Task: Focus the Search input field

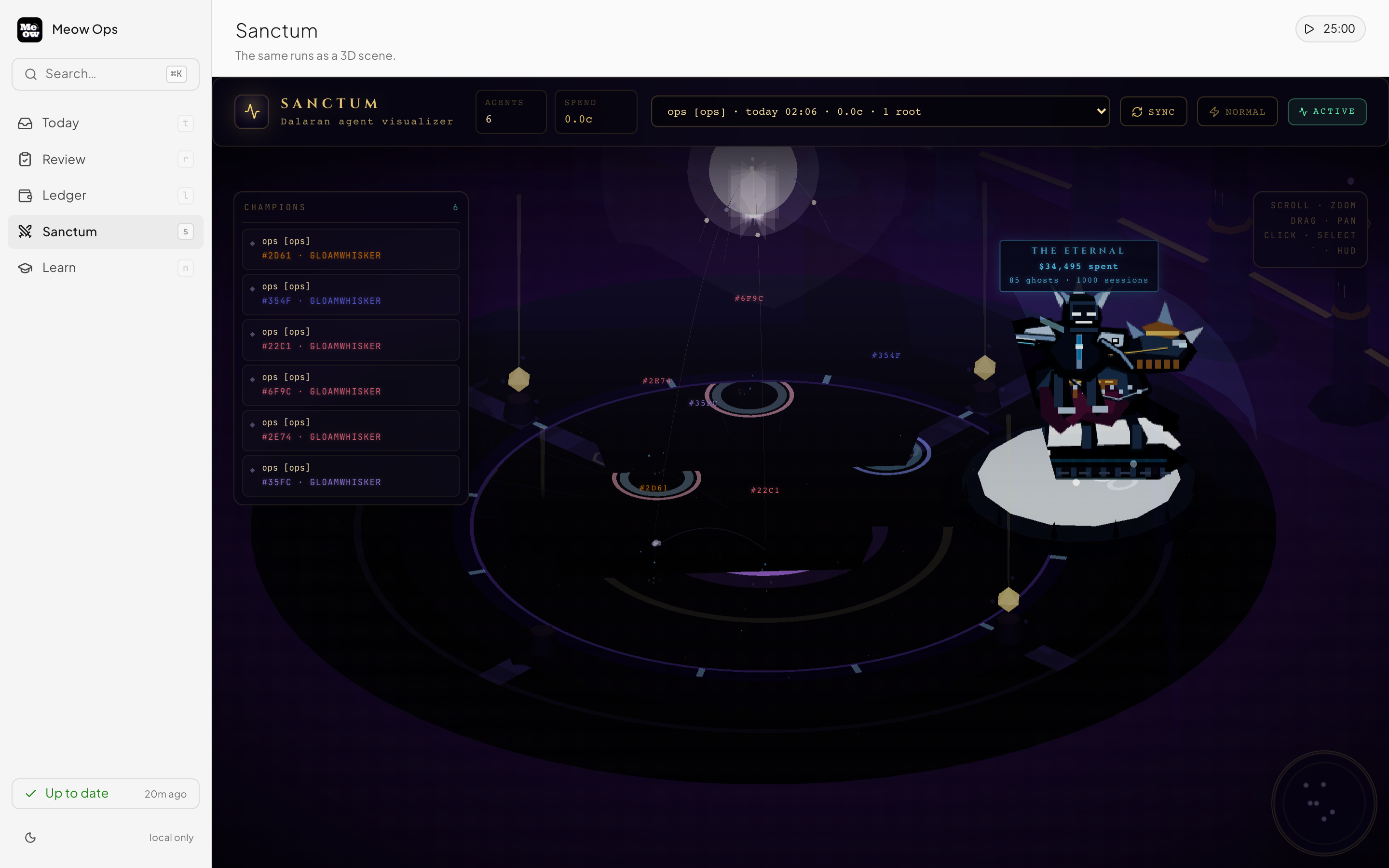Action: coord(106,74)
